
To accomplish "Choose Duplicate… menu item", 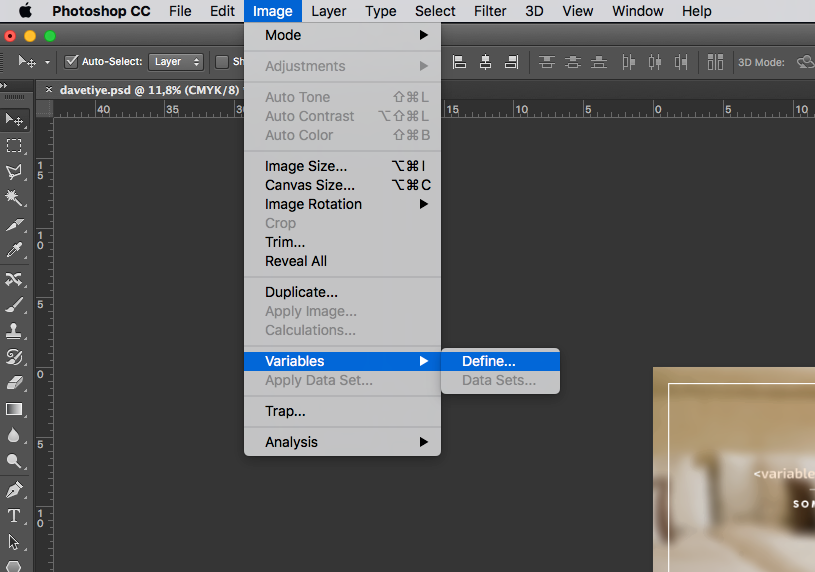I will click(x=343, y=292).
